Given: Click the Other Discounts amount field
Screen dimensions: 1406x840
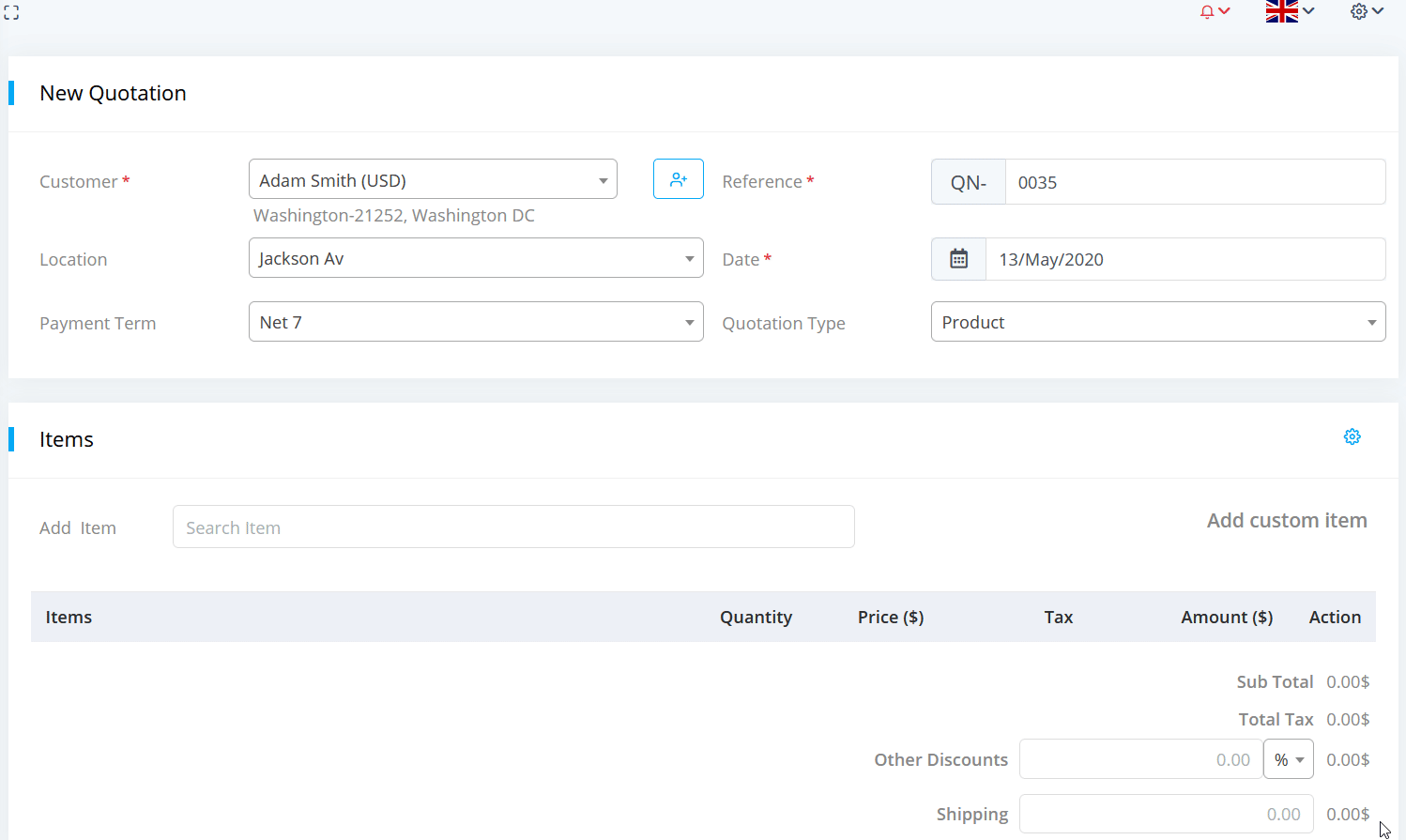Looking at the screenshot, I should click(x=1140, y=760).
